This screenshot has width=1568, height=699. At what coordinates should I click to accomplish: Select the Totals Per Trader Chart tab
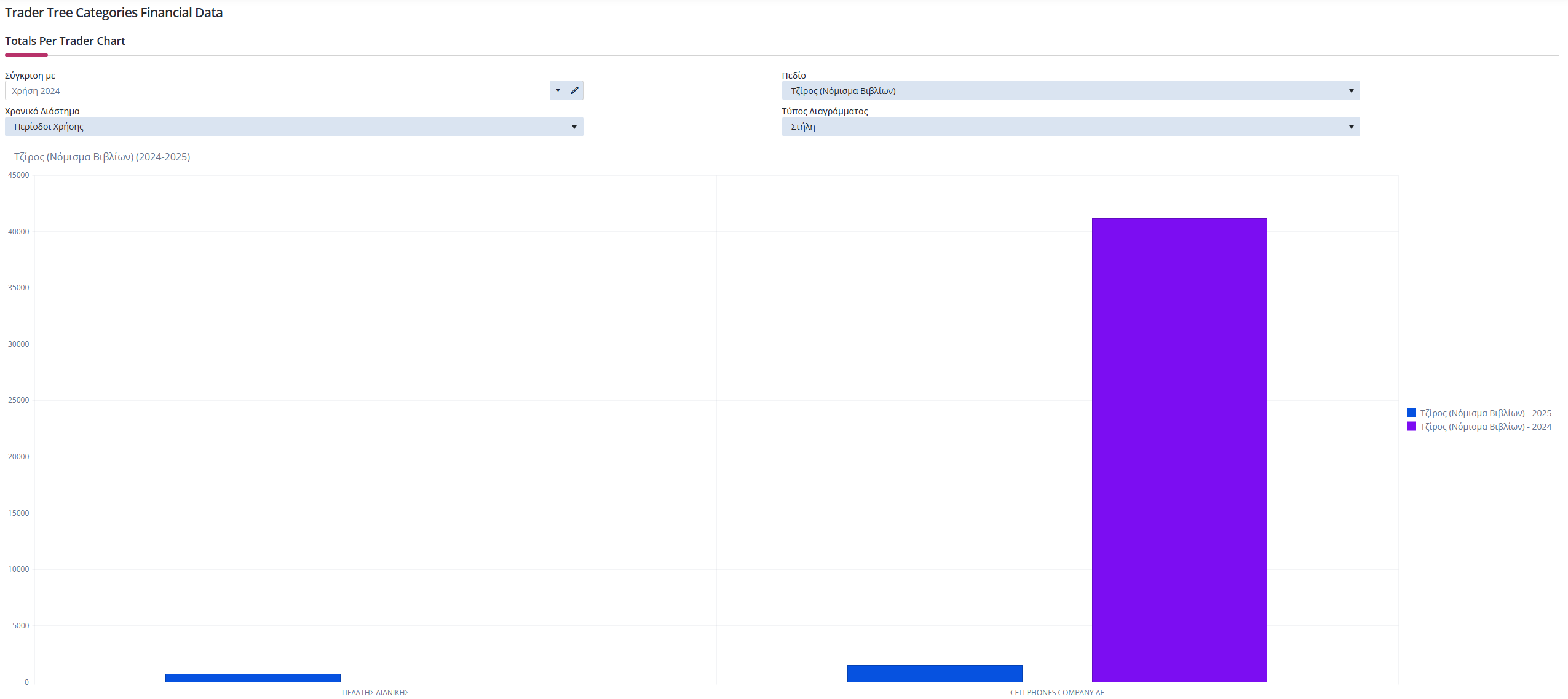point(65,41)
